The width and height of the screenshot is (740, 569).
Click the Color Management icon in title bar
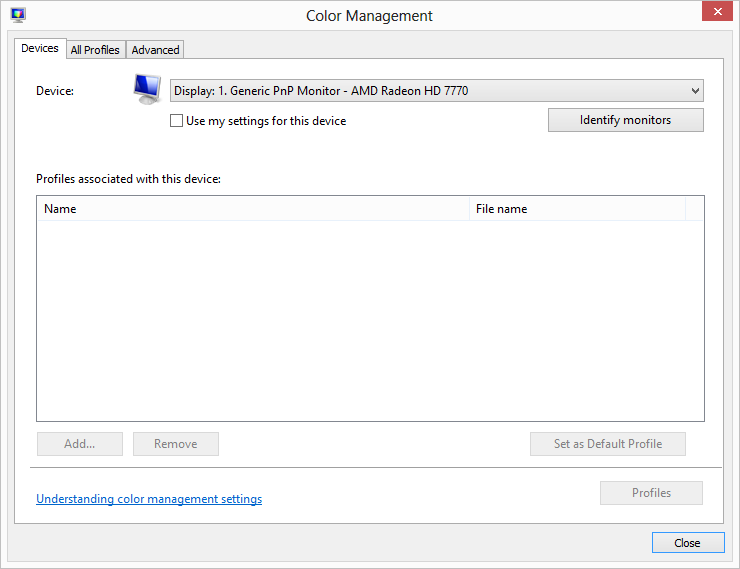[18, 15]
